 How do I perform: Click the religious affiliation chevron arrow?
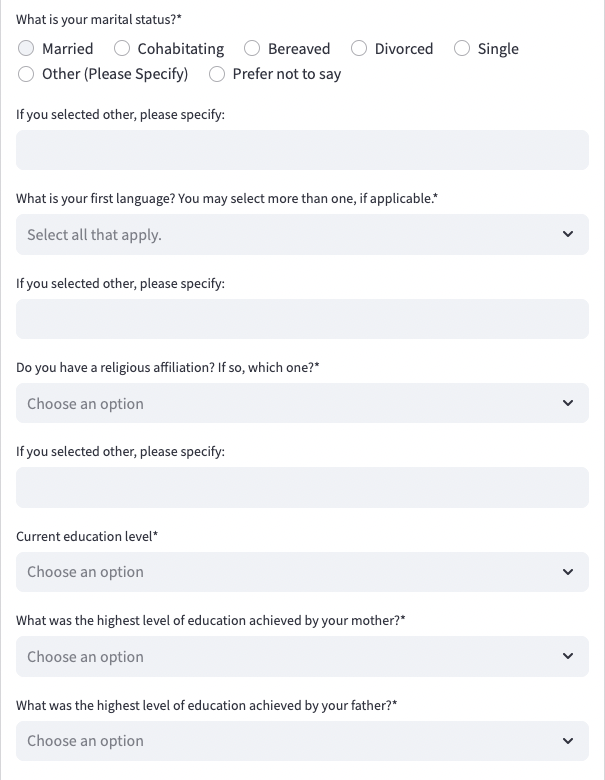(568, 404)
